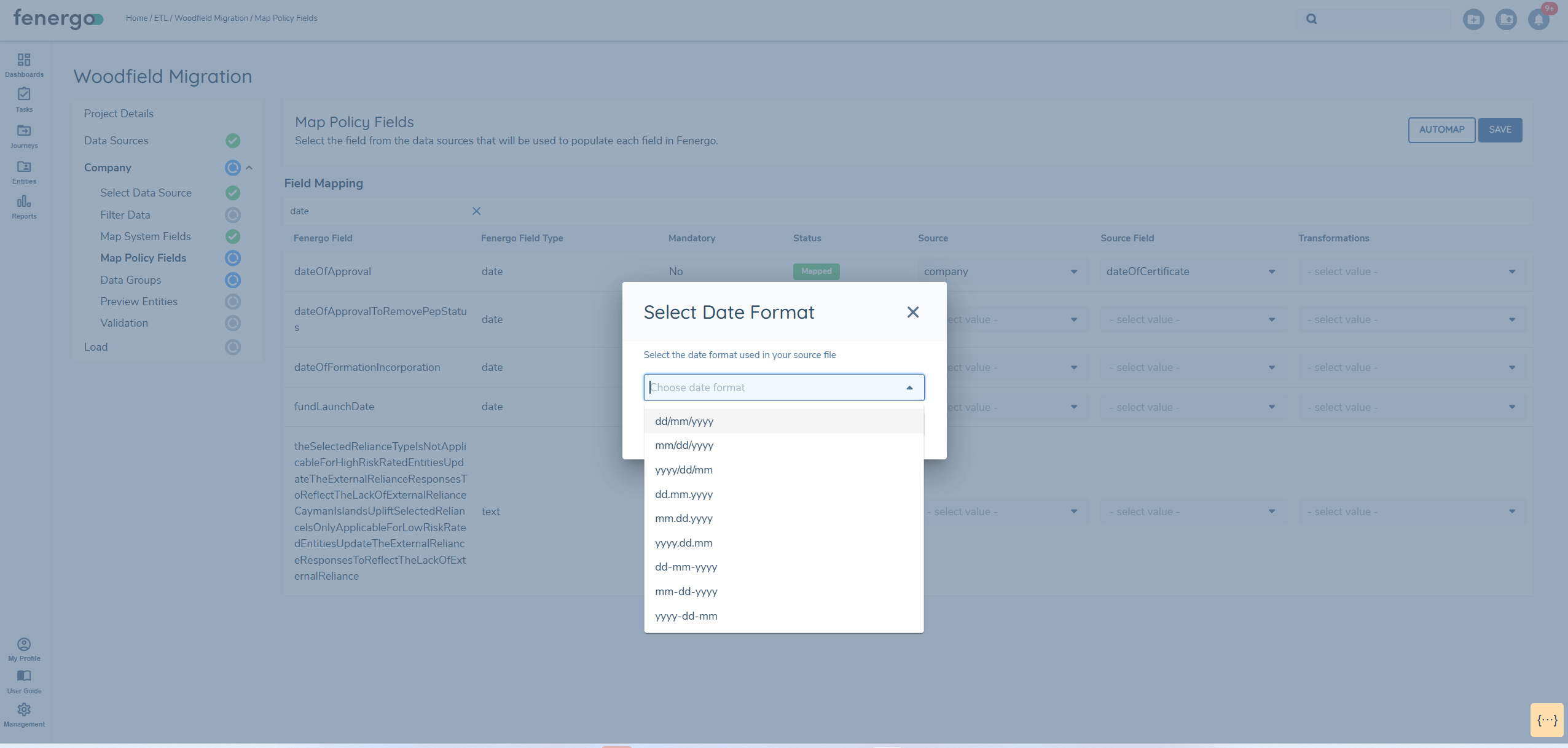The height and width of the screenshot is (748, 1568).
Task: Collapse the Company section chevron
Action: tap(249, 168)
